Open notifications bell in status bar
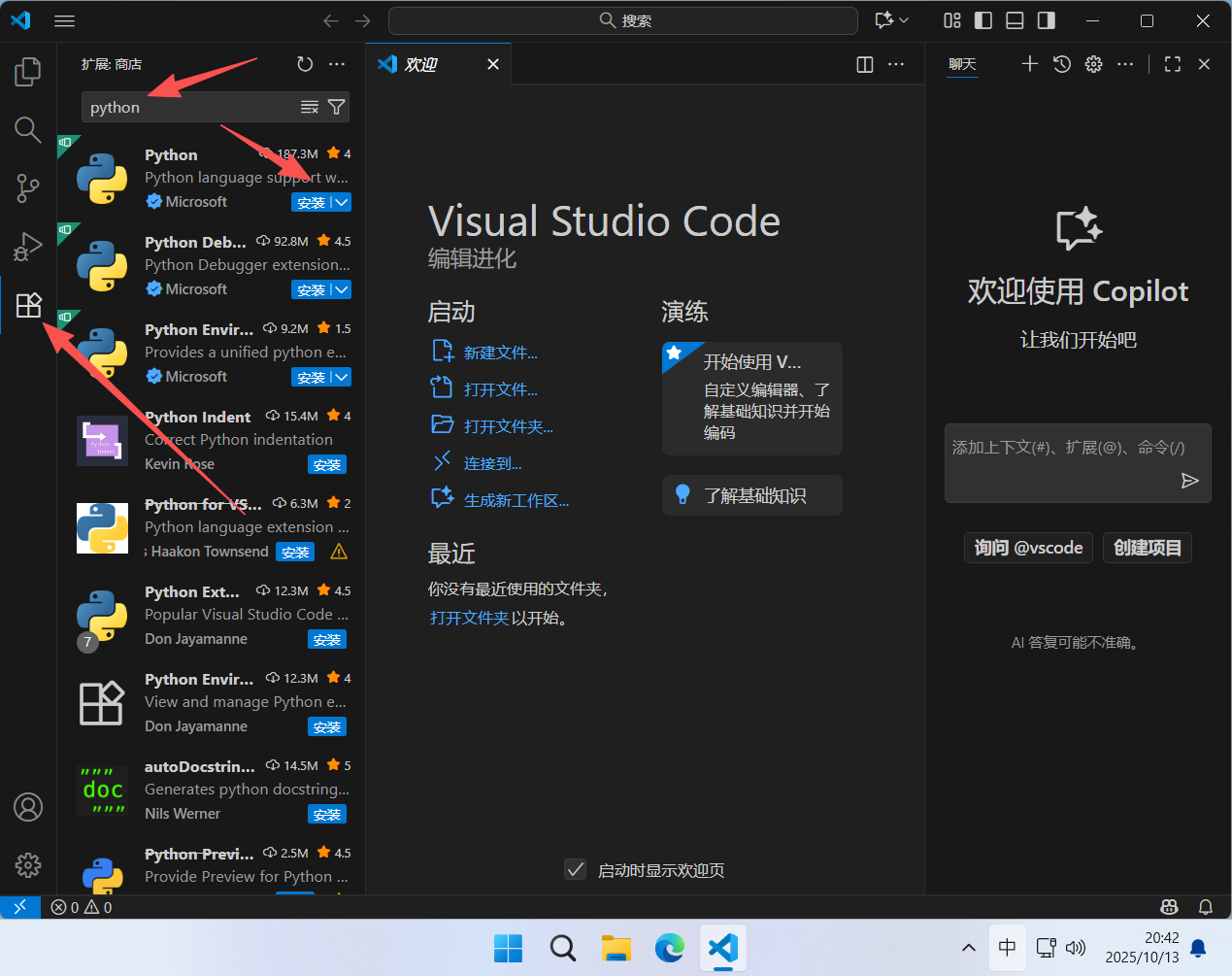Viewport: 1232px width, 976px height. click(x=1206, y=907)
